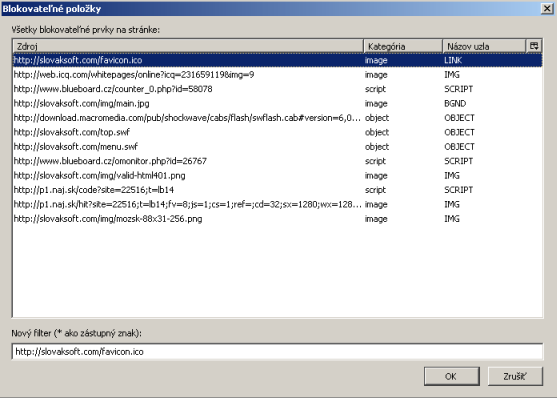Select the slovaksoft.com/favicon.ico row
557x398 pixels.
coord(277,60)
